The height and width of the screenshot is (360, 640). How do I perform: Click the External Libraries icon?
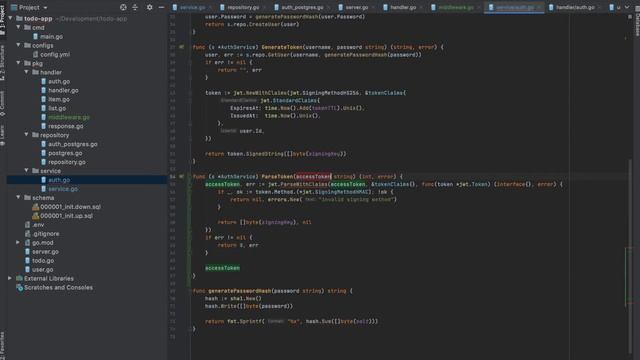pos(19,278)
